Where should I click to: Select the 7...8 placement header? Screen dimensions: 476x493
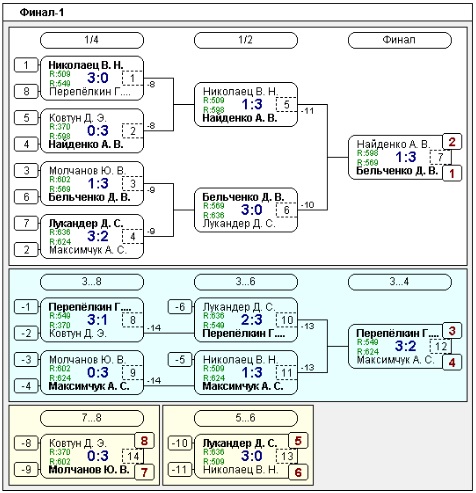[92, 418]
